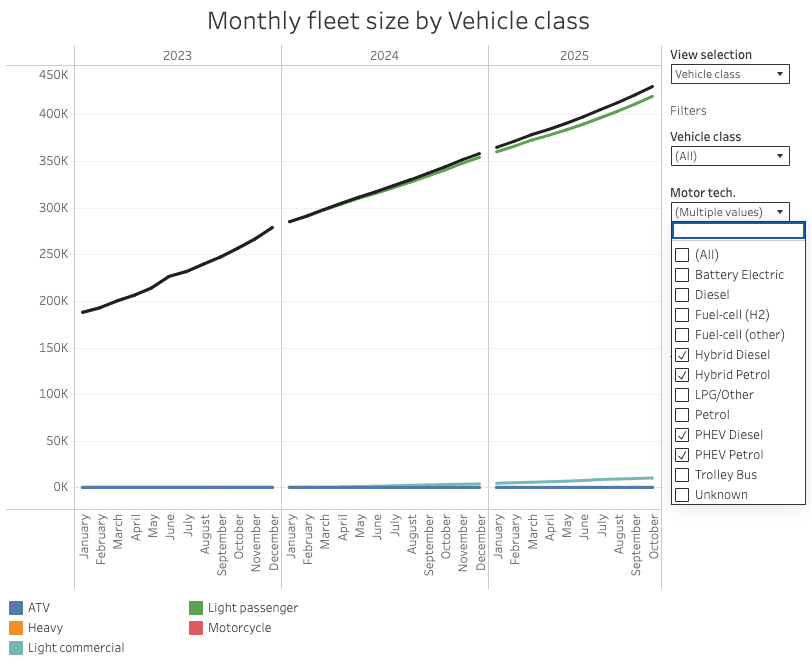
Task: Toggle the PHEV Petrol checkbox
Action: [x=682, y=455]
